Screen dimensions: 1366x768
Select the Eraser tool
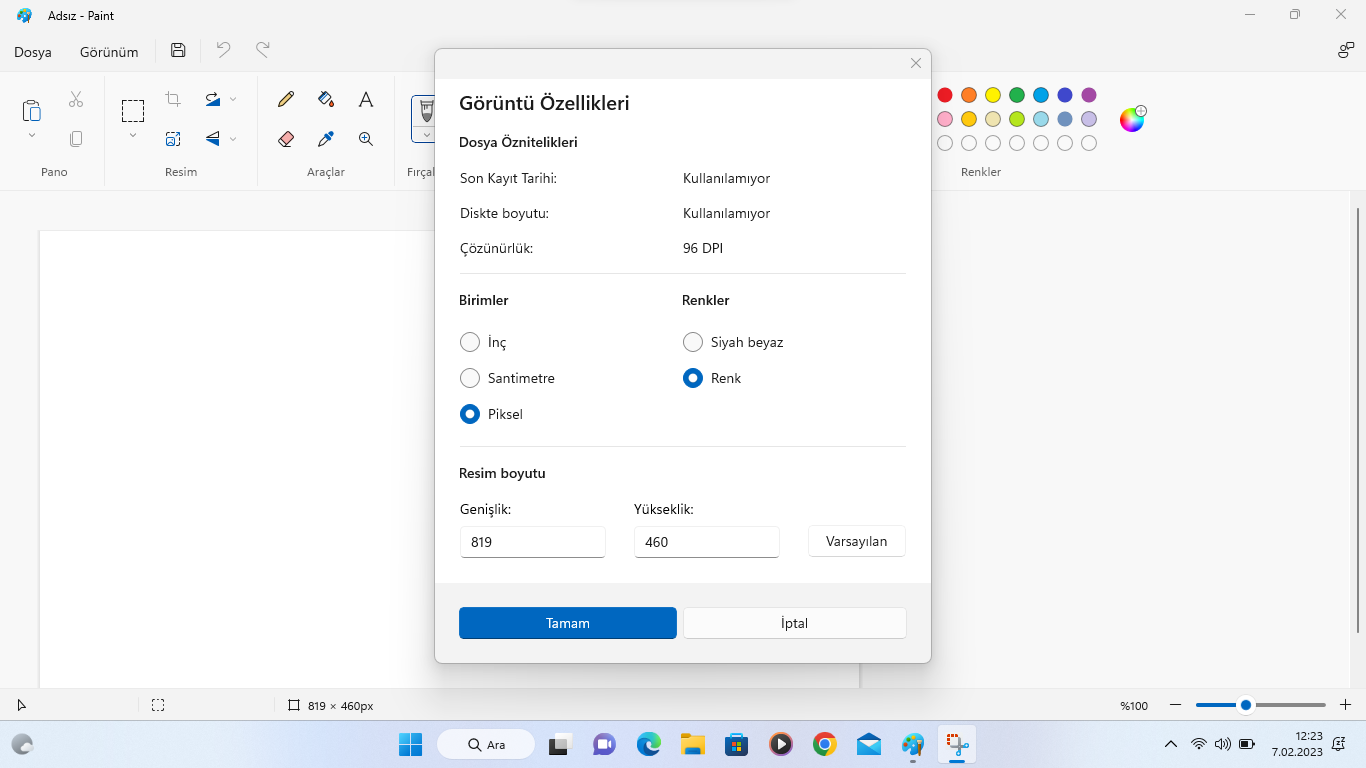pos(286,139)
